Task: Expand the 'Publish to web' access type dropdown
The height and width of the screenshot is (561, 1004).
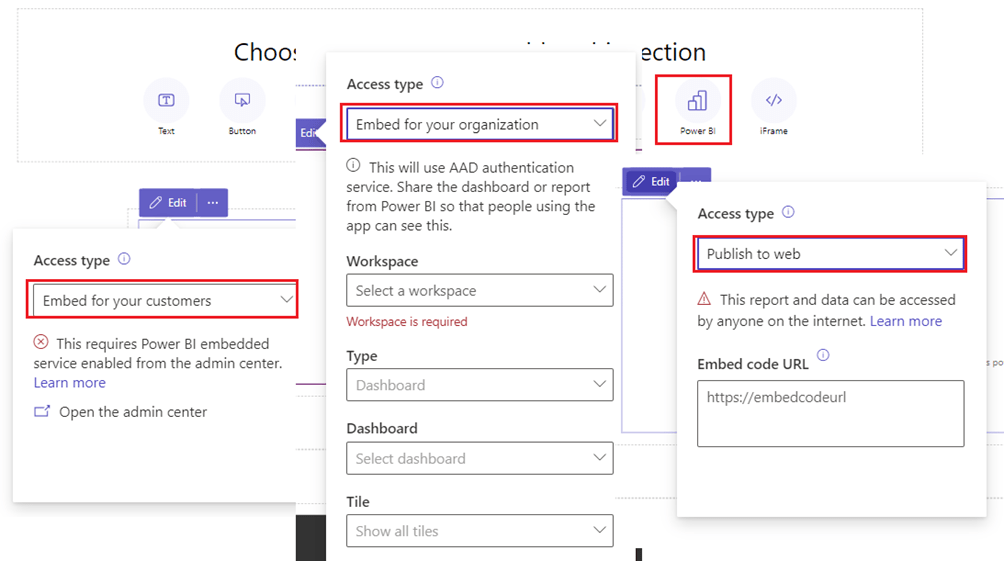Action: [x=830, y=254]
